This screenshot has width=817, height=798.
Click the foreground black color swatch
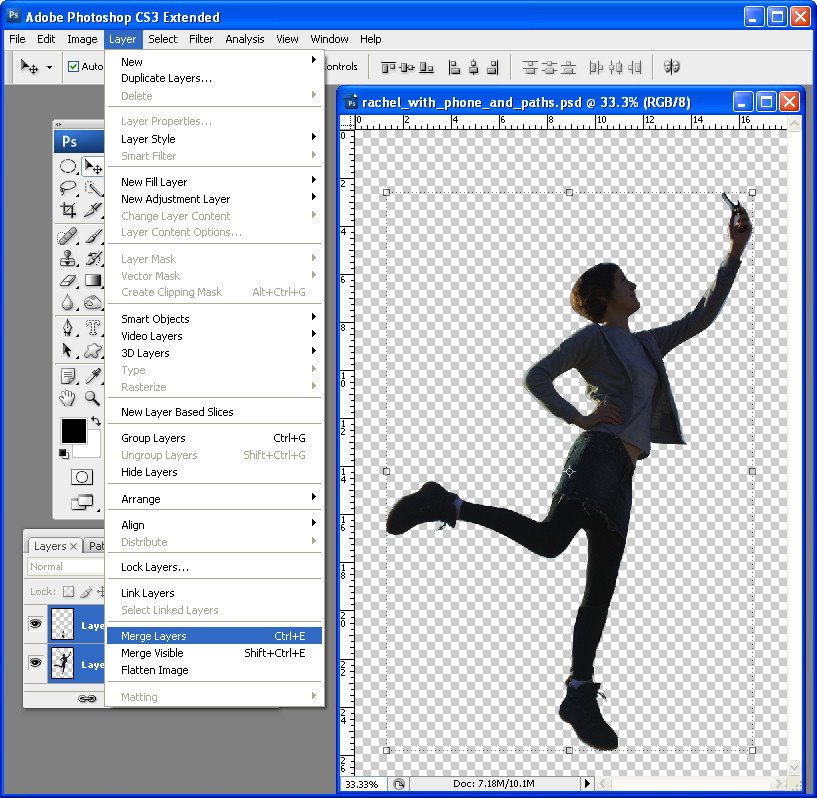(x=73, y=431)
